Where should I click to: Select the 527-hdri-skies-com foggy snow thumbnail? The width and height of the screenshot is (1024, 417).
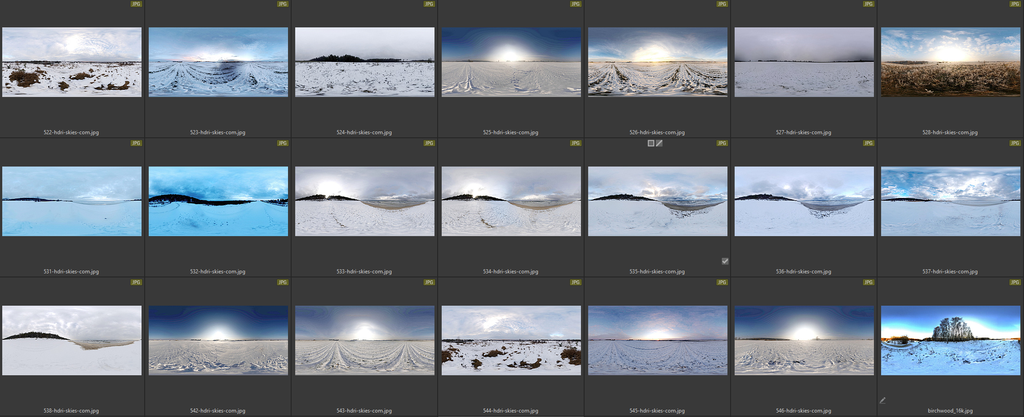(804, 61)
